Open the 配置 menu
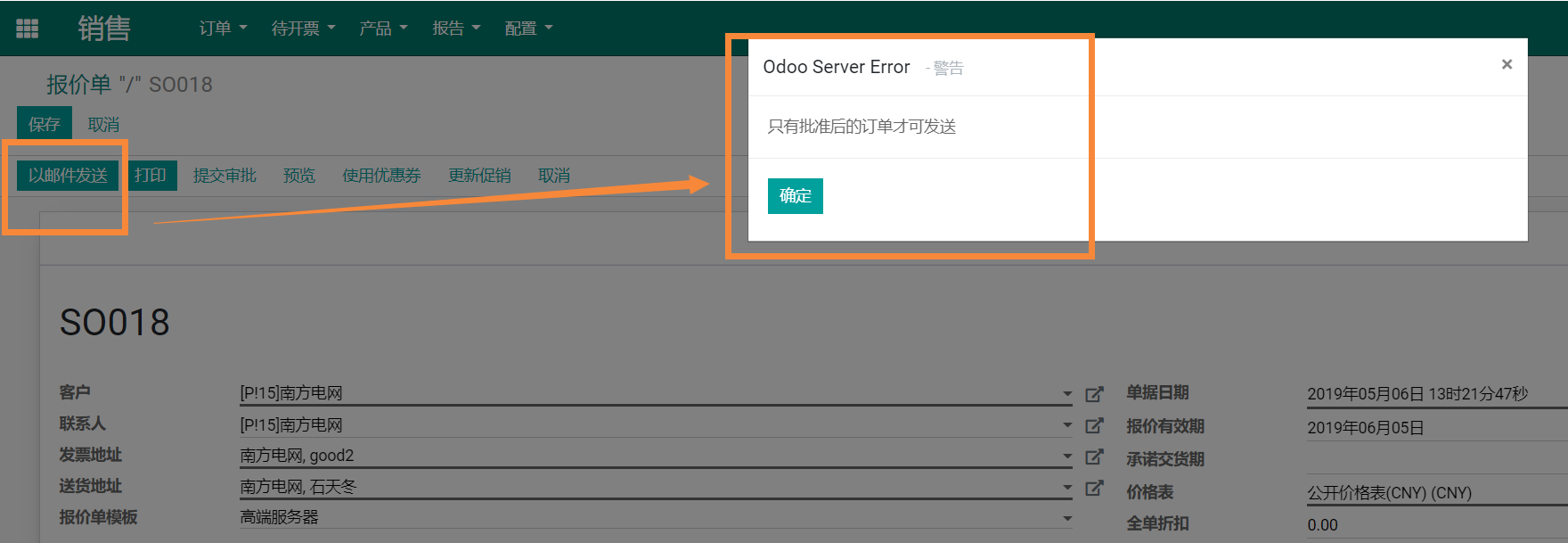Viewport: 1568px width, 543px height. [x=528, y=29]
